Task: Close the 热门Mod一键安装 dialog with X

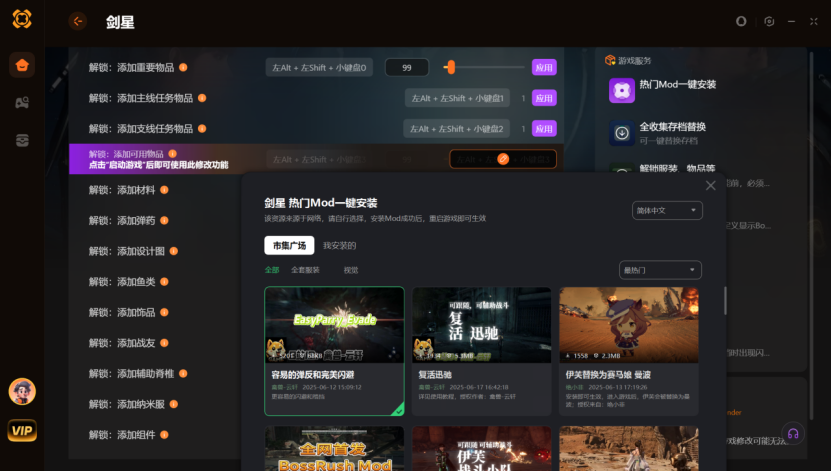Action: (x=711, y=185)
